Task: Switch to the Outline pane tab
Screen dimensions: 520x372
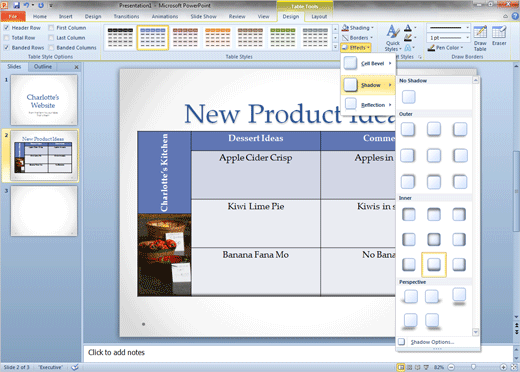Action: tap(43, 67)
